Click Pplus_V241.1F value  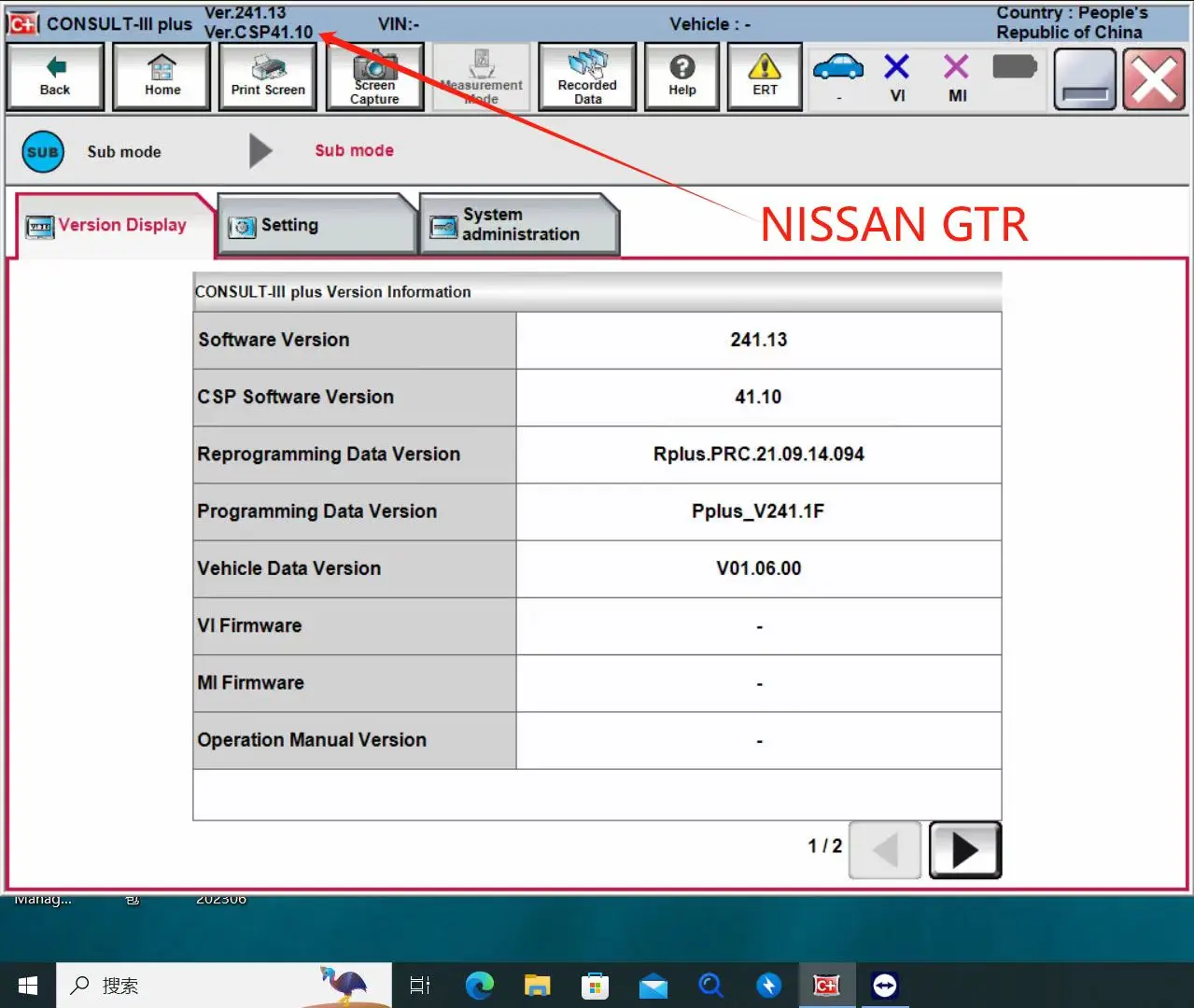click(x=759, y=511)
